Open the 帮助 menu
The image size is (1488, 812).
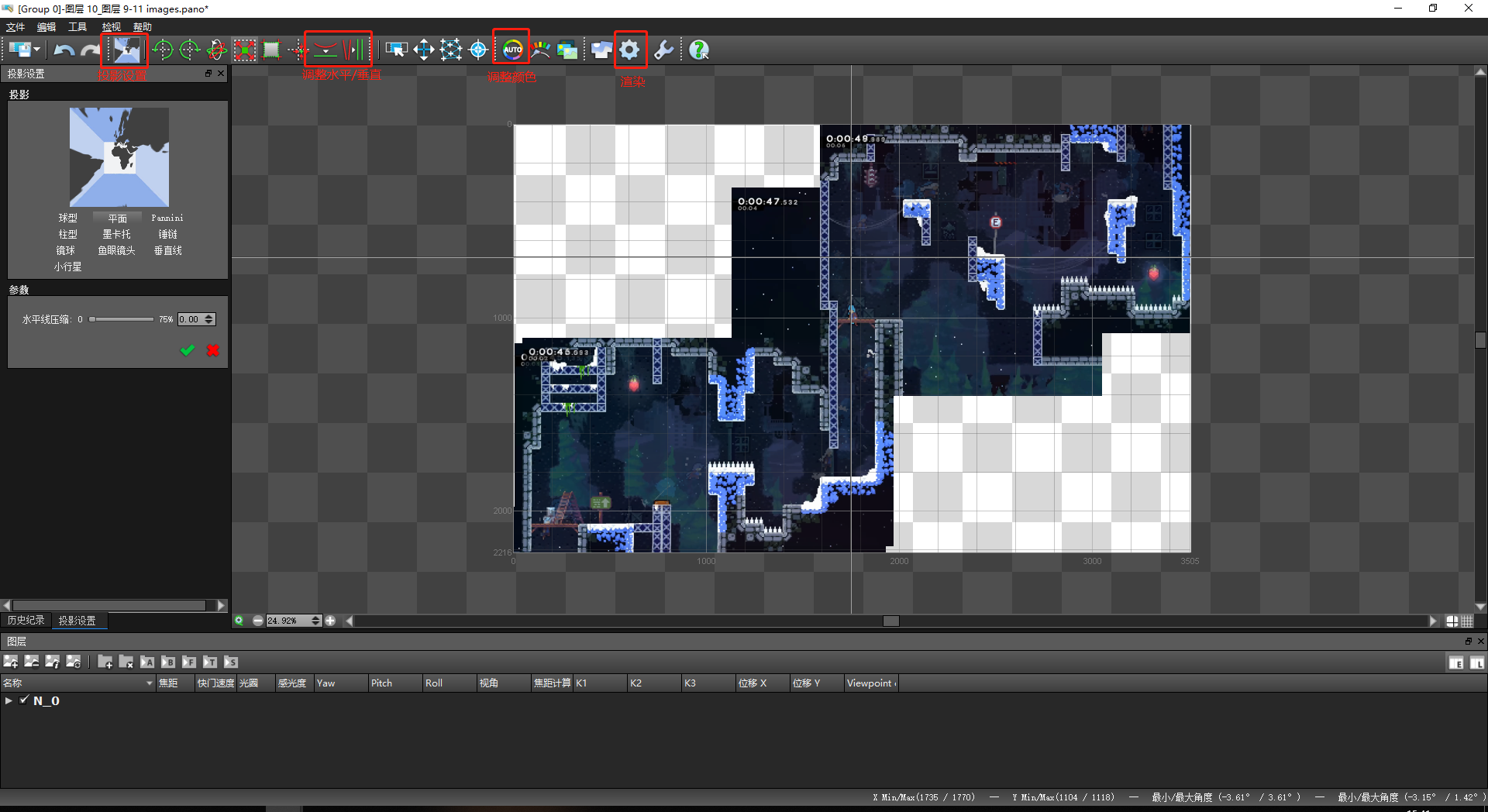(143, 27)
